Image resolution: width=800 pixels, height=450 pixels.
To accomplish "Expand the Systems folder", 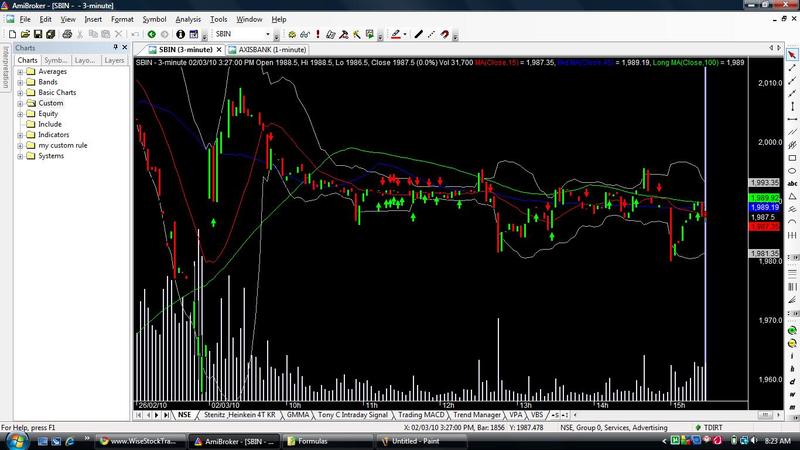I will [x=20, y=156].
